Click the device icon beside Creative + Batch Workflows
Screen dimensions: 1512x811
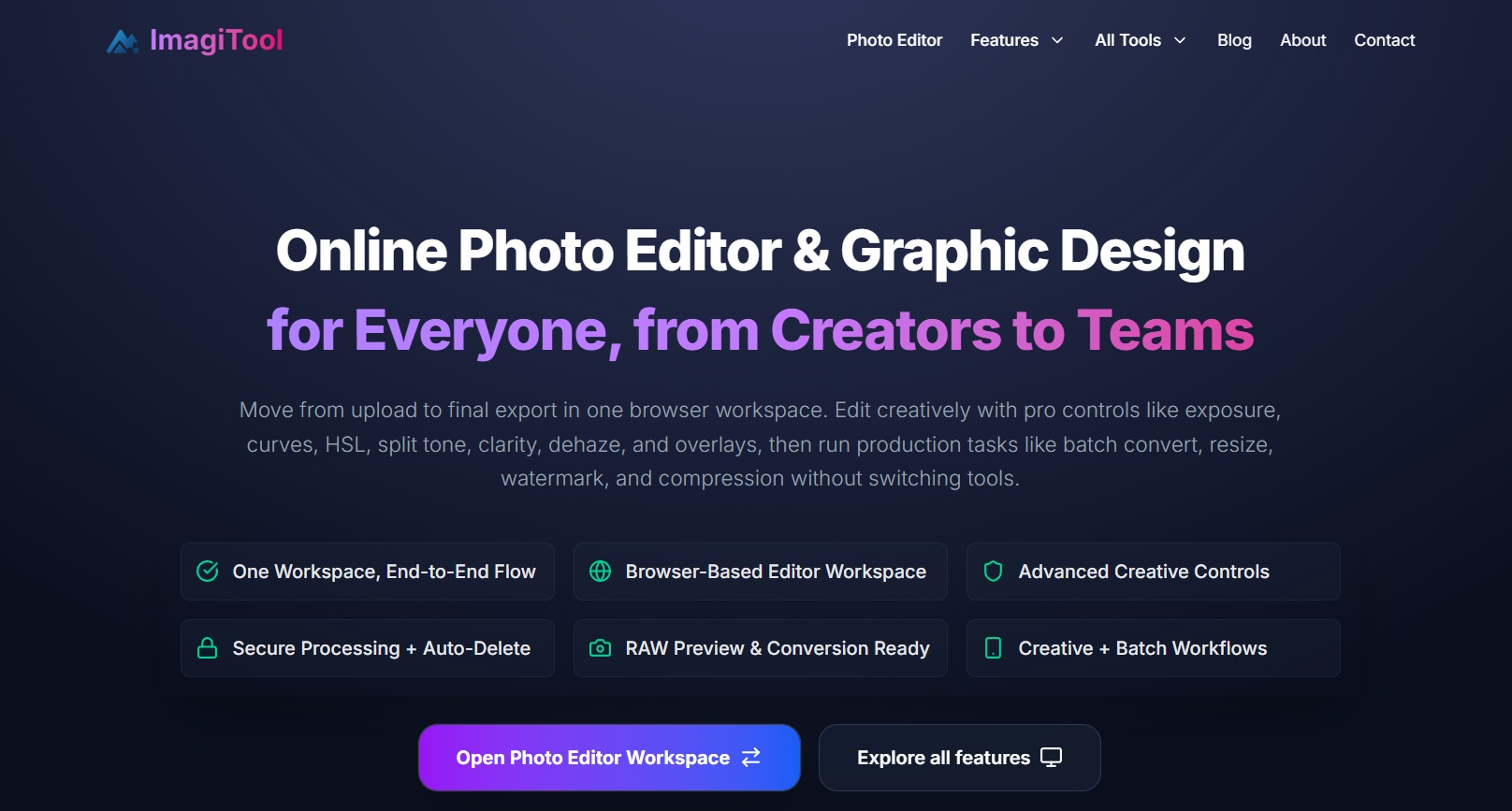994,648
